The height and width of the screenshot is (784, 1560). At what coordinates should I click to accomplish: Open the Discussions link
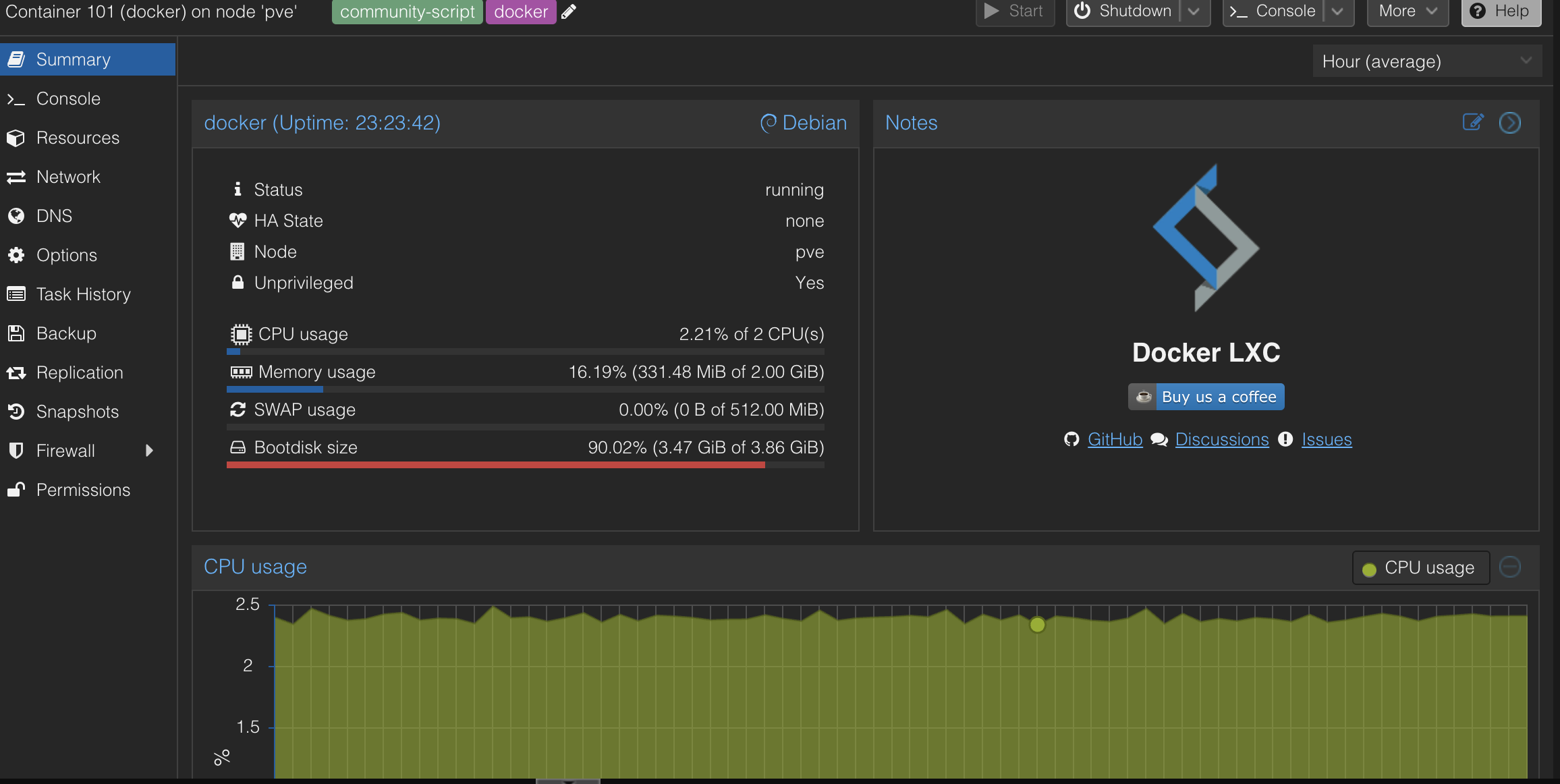(x=1222, y=439)
